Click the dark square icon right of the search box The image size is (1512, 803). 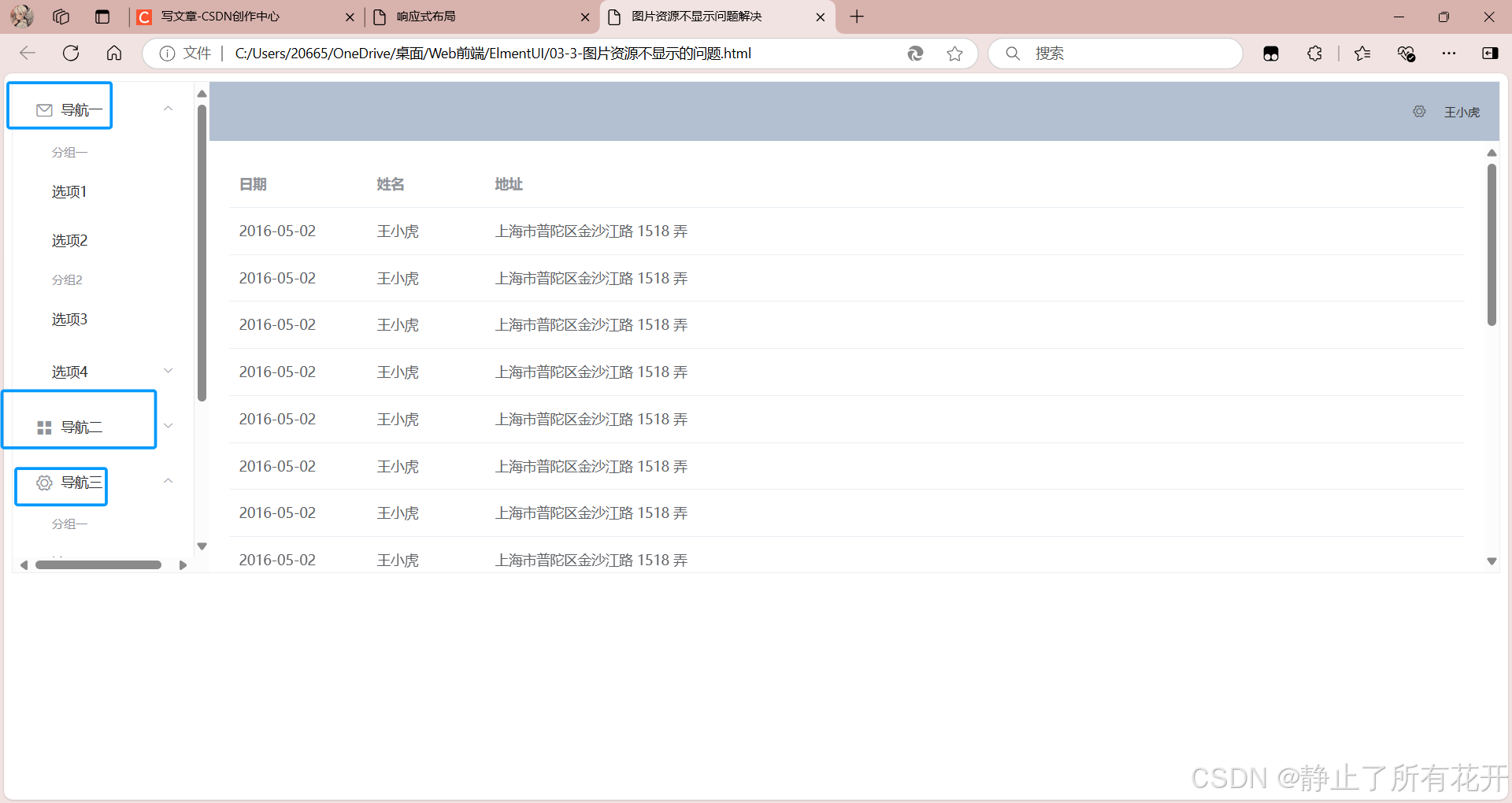(x=1271, y=54)
